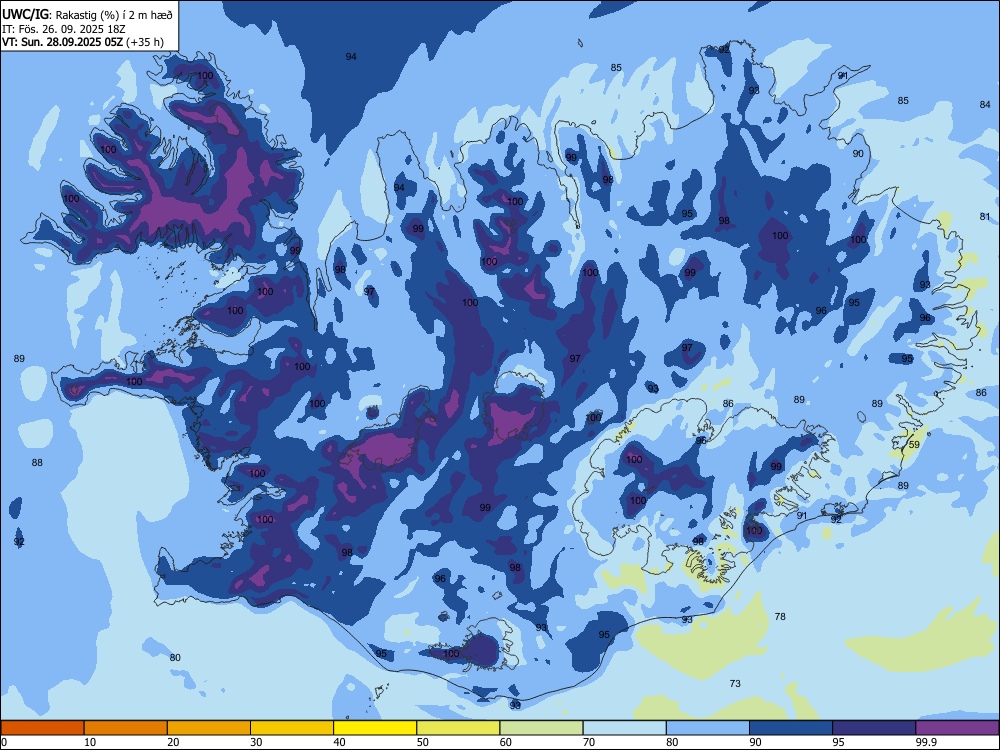
Task: Click the 20–30 light orange legend swatch
Action: (x=209, y=728)
